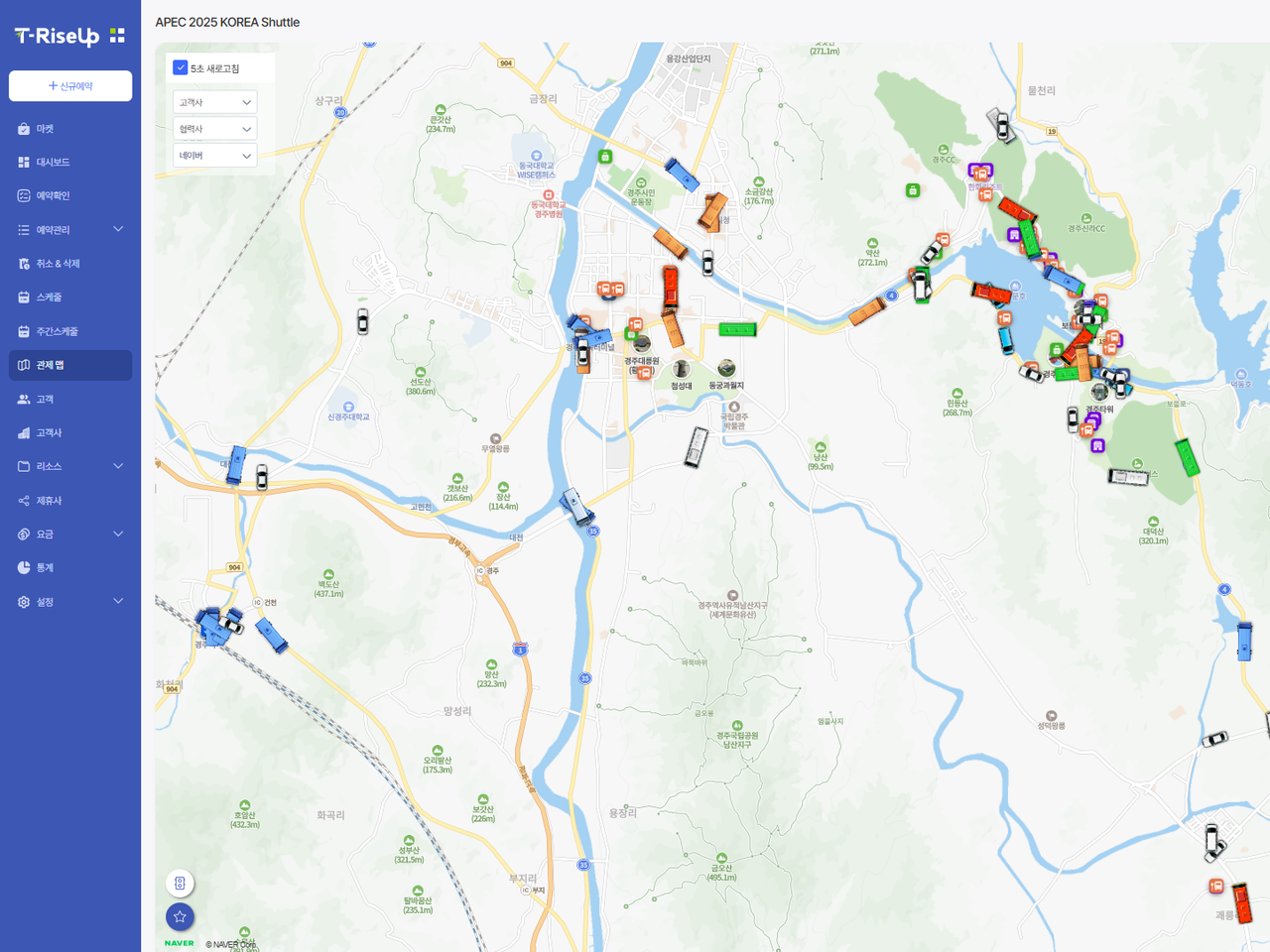Image resolution: width=1270 pixels, height=952 pixels.
Task: Expand the 예약관리 menu chevron
Action: coord(118,229)
